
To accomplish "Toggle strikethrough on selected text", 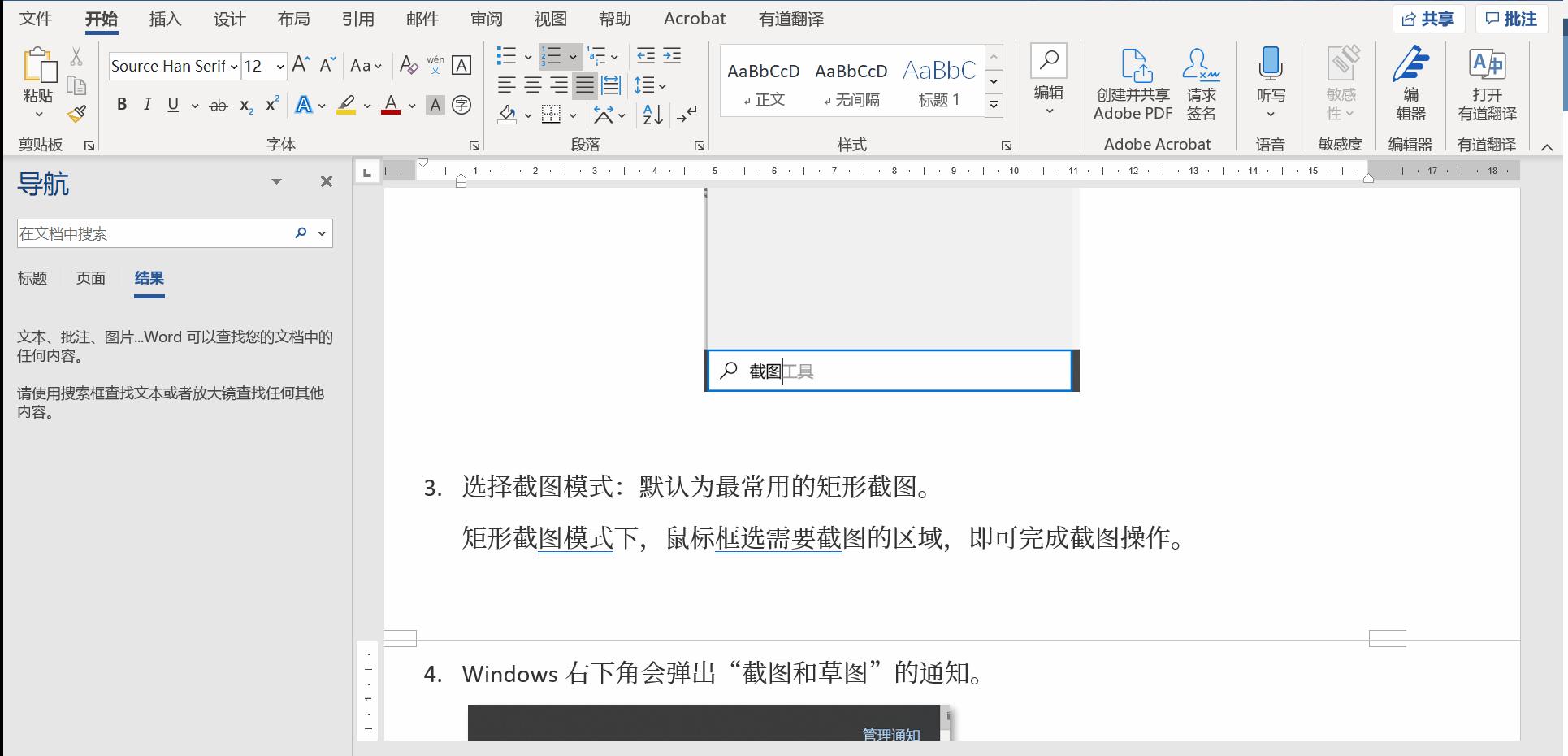I will pyautogui.click(x=217, y=104).
